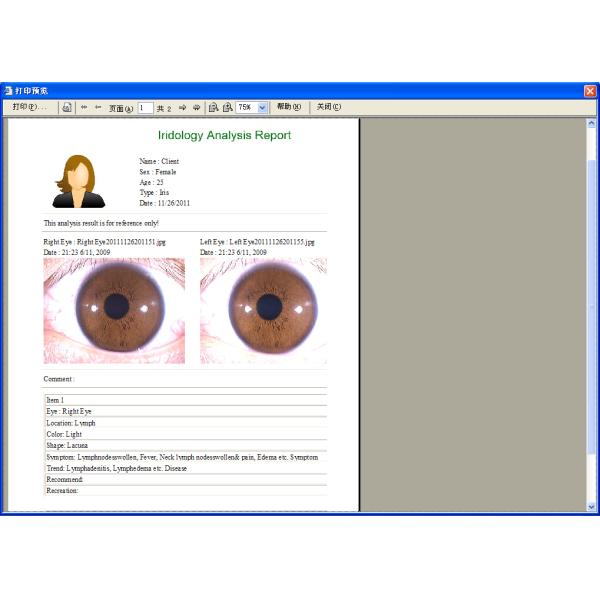
Task: Open the page setup icon
Action: (67, 107)
